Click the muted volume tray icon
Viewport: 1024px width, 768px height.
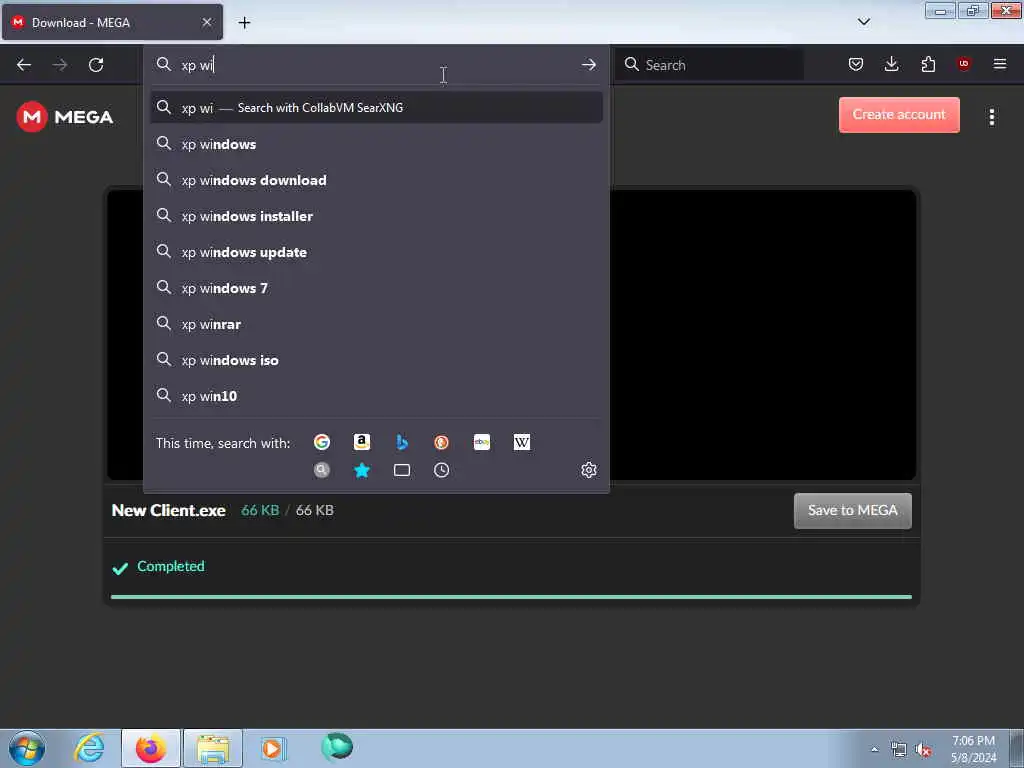click(923, 750)
